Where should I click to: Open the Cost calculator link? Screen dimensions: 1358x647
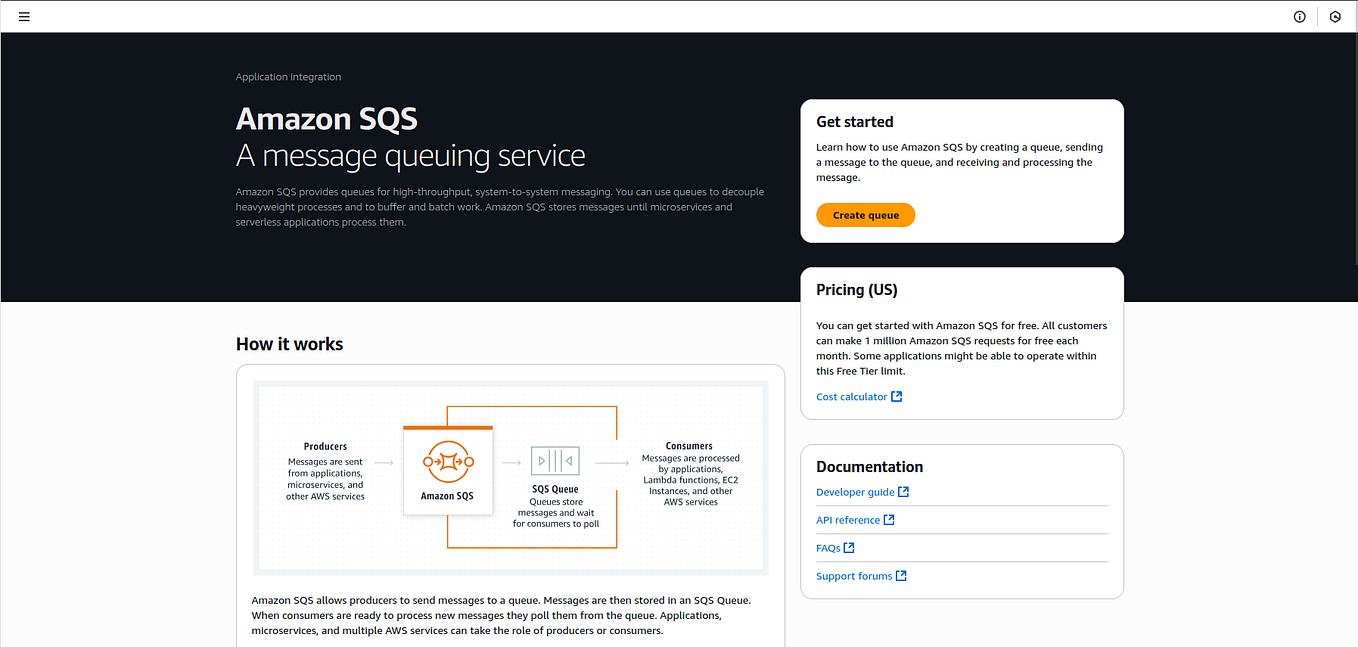click(850, 395)
